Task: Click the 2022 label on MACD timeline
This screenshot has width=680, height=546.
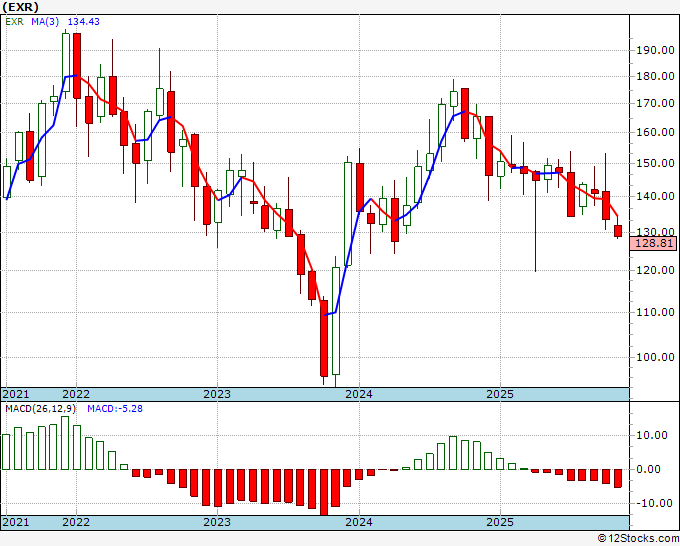Action: [x=76, y=522]
